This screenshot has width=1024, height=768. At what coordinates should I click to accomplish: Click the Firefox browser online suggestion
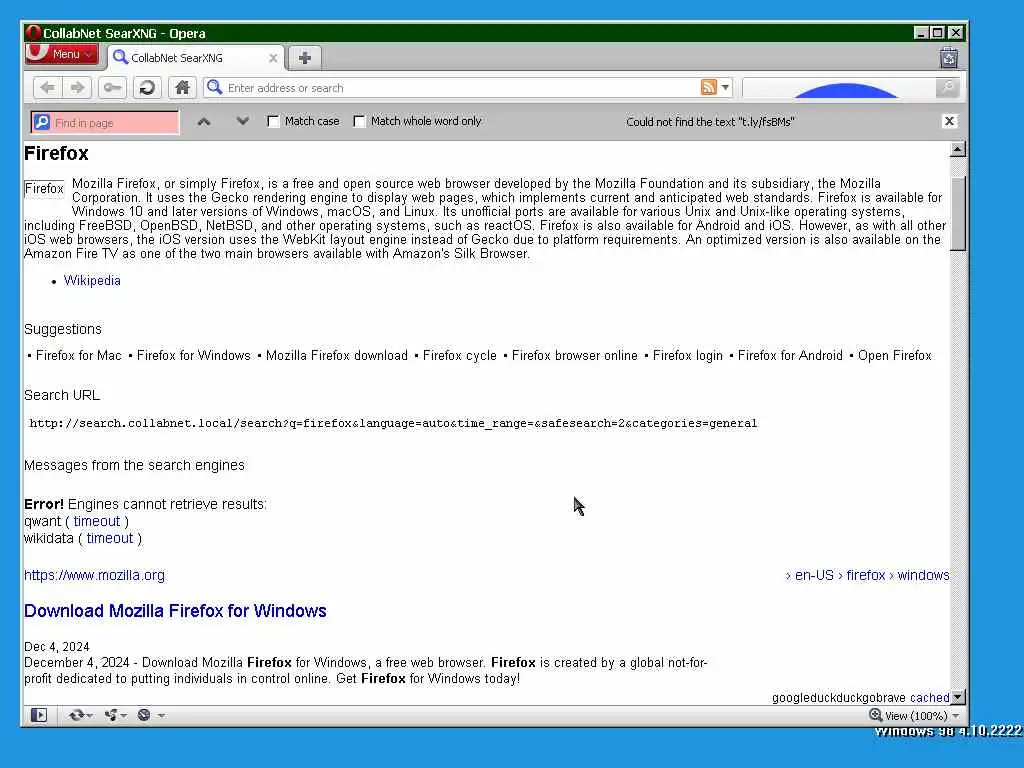pos(575,355)
